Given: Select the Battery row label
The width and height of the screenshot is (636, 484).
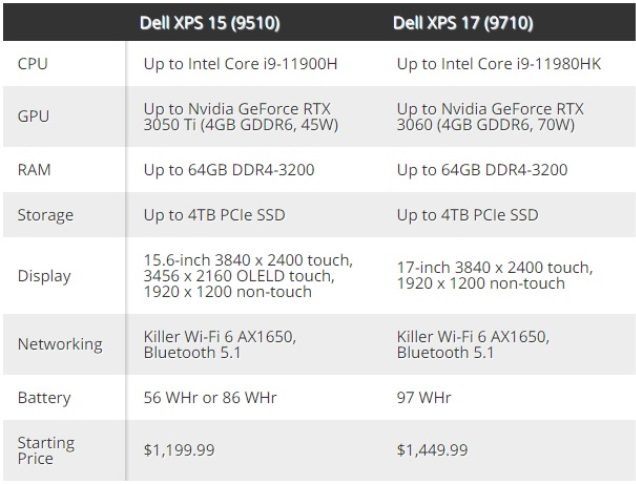Looking at the screenshot, I should coord(44,398).
